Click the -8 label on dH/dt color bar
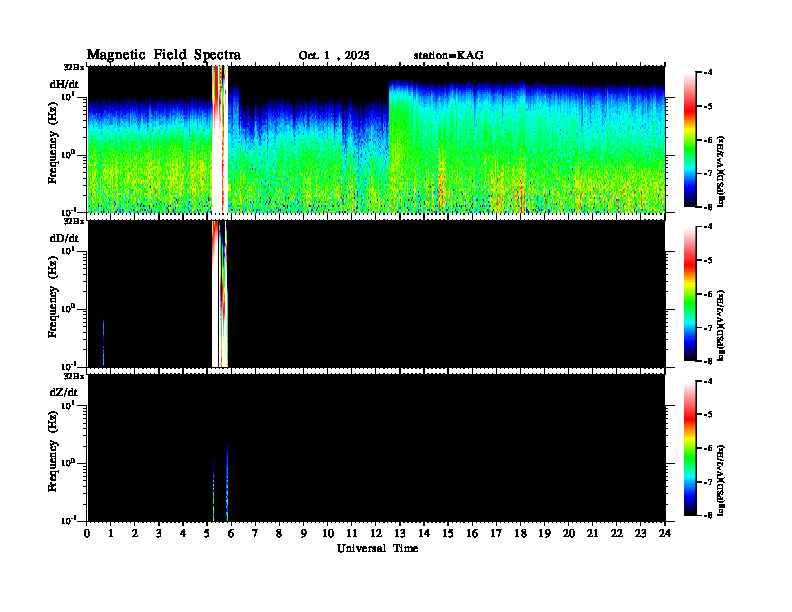Image resolution: width=792 pixels, height=612 pixels. (x=709, y=207)
